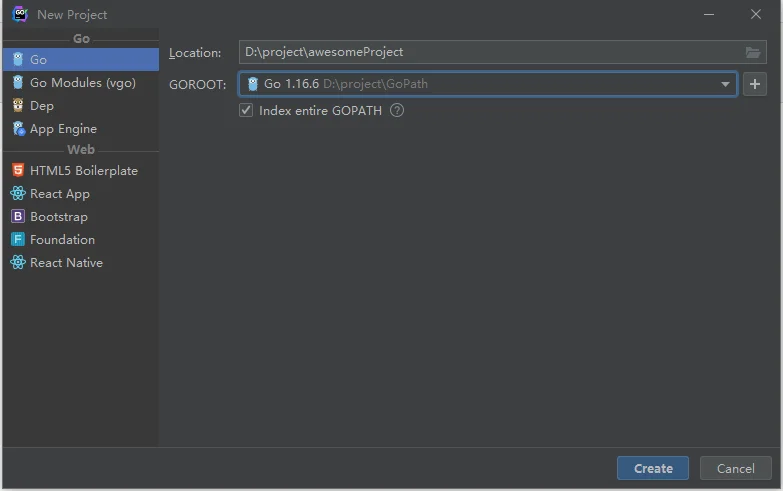783x491 pixels.
Task: Pick the Bootstrap B icon
Action: 18,216
